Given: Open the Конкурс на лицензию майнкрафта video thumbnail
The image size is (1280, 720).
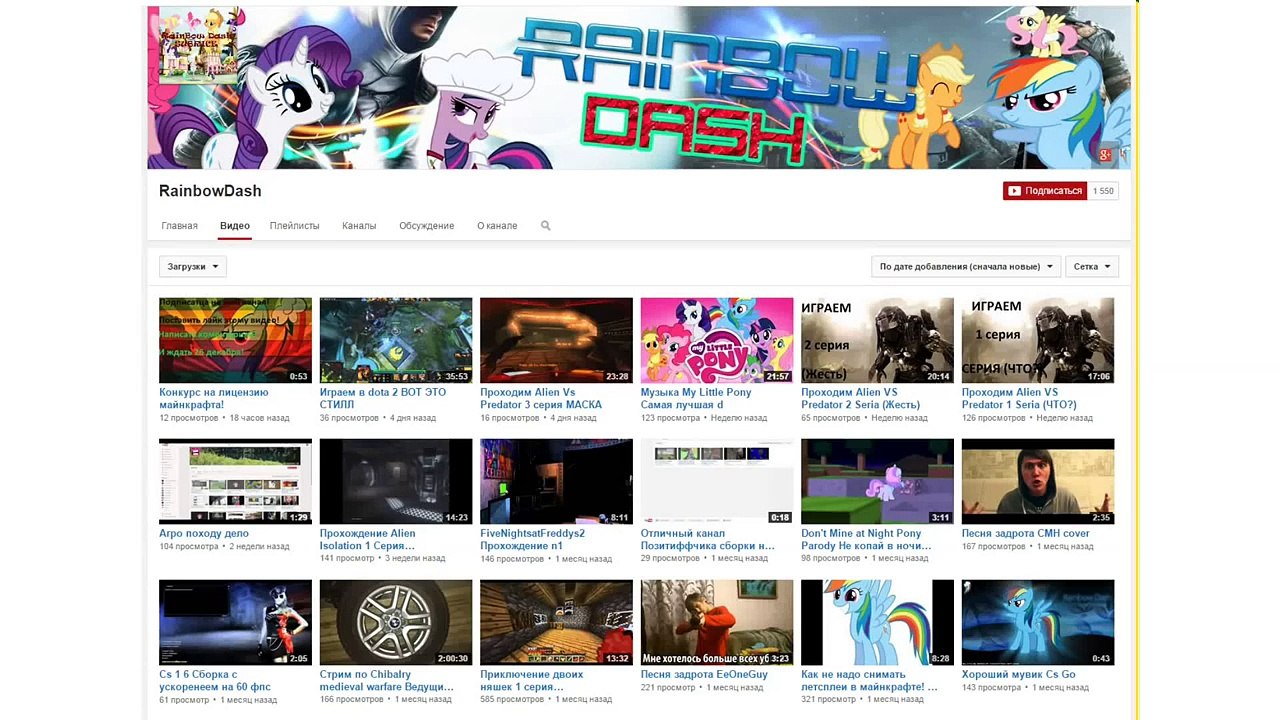Looking at the screenshot, I should pos(235,340).
